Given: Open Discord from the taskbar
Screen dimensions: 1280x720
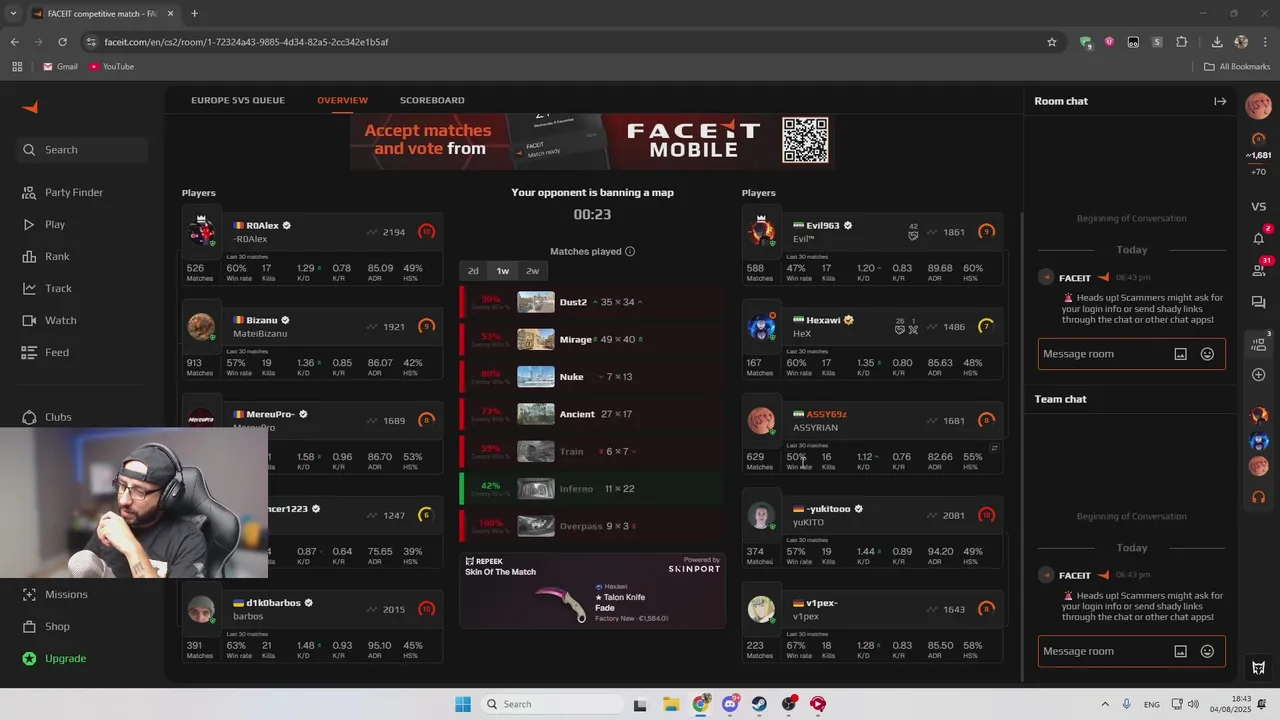Looking at the screenshot, I should 730,704.
